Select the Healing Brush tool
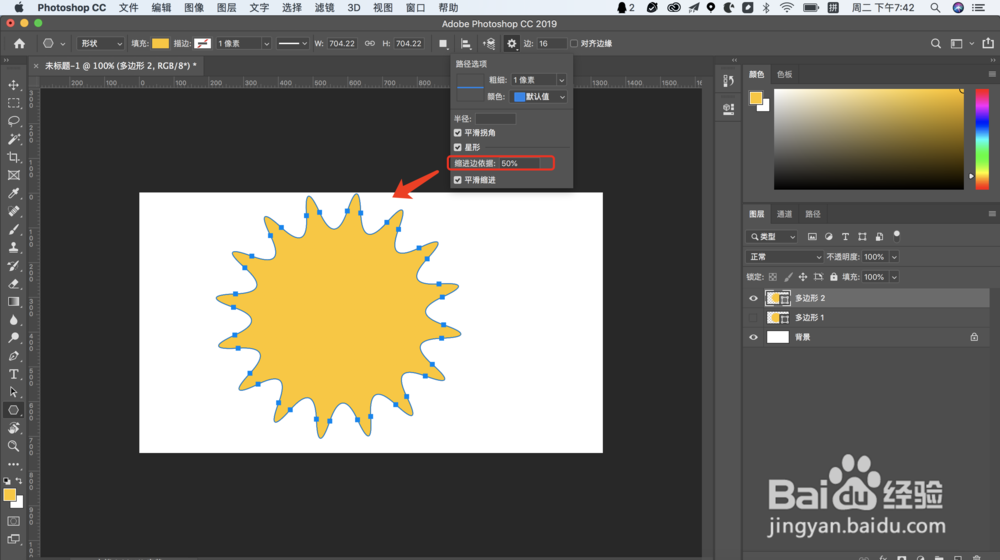 [13, 211]
